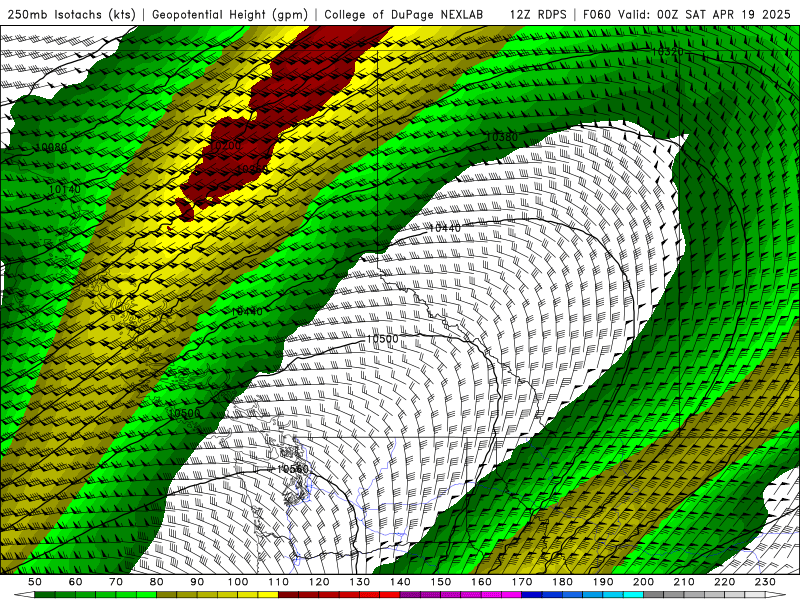This screenshot has width=800, height=600.
Task: Select the 80 kt label on the legend
Action: (156, 582)
